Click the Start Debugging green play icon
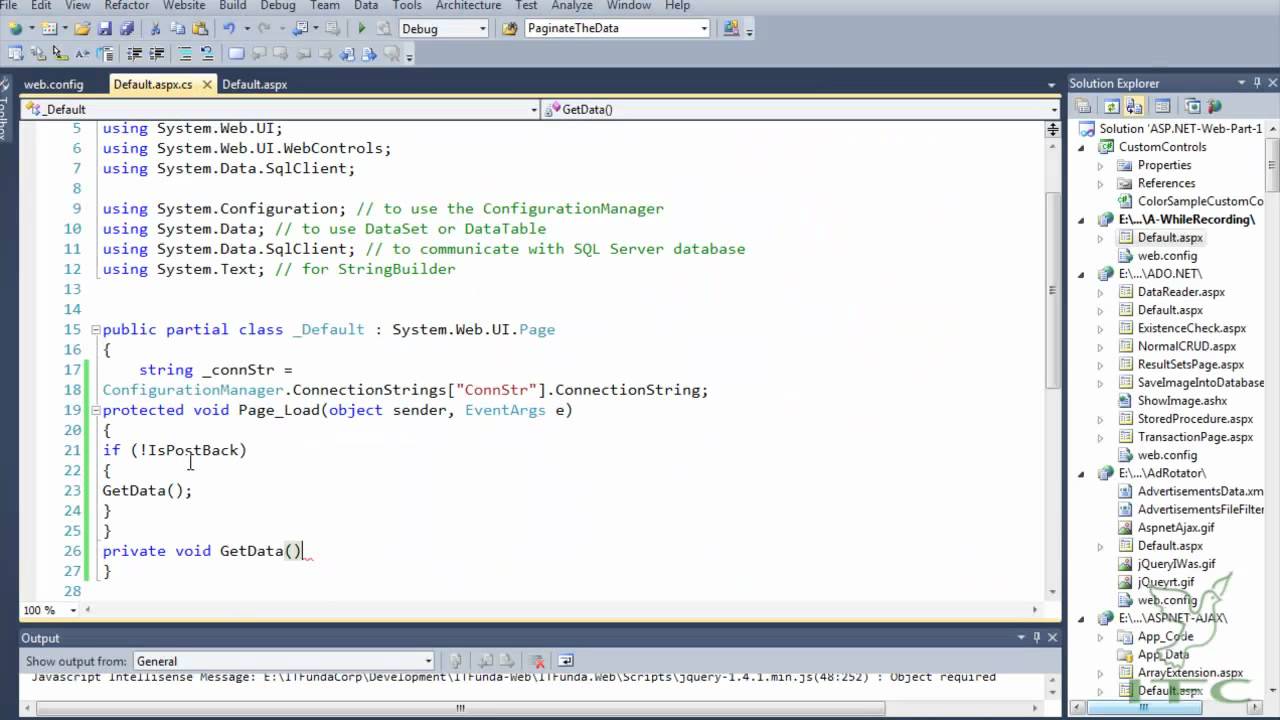This screenshot has width=1280, height=720. coord(362,28)
